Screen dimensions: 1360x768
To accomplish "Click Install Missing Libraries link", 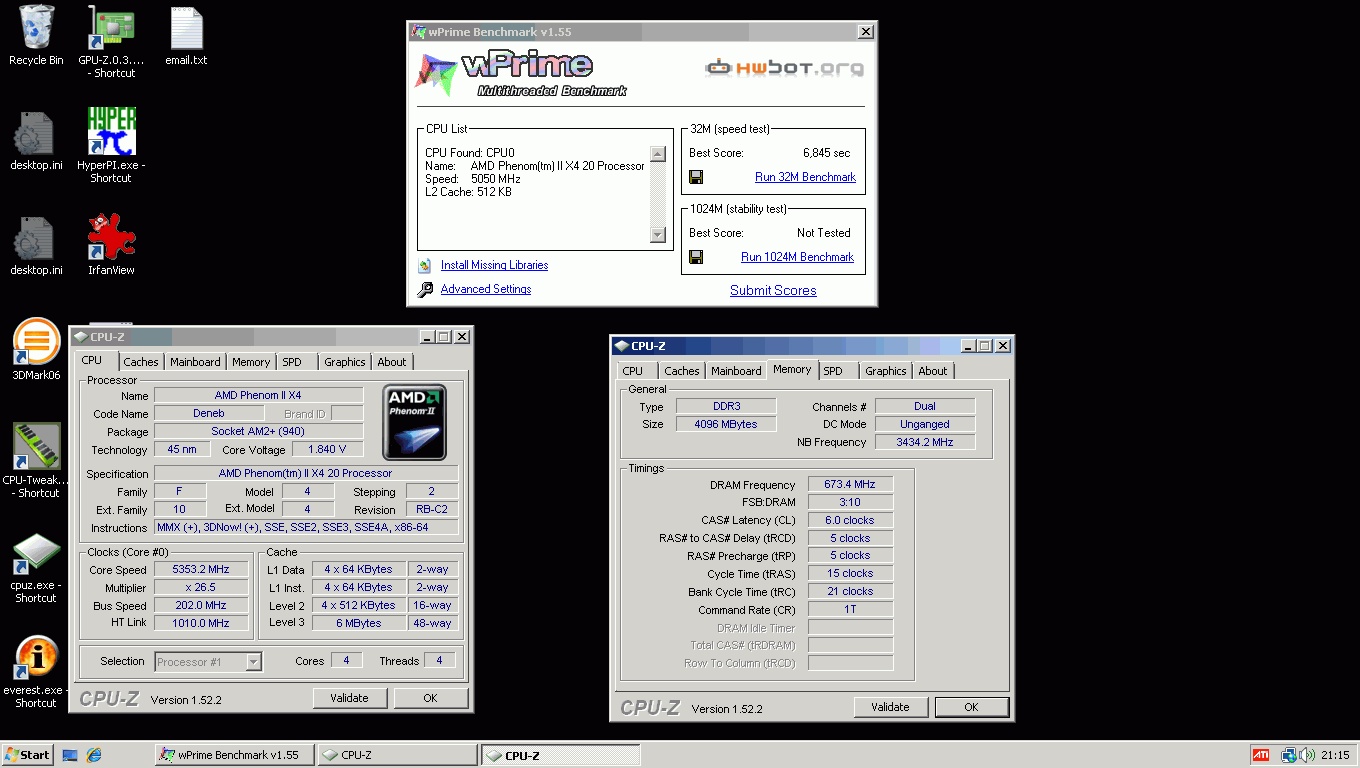I will tap(494, 265).
